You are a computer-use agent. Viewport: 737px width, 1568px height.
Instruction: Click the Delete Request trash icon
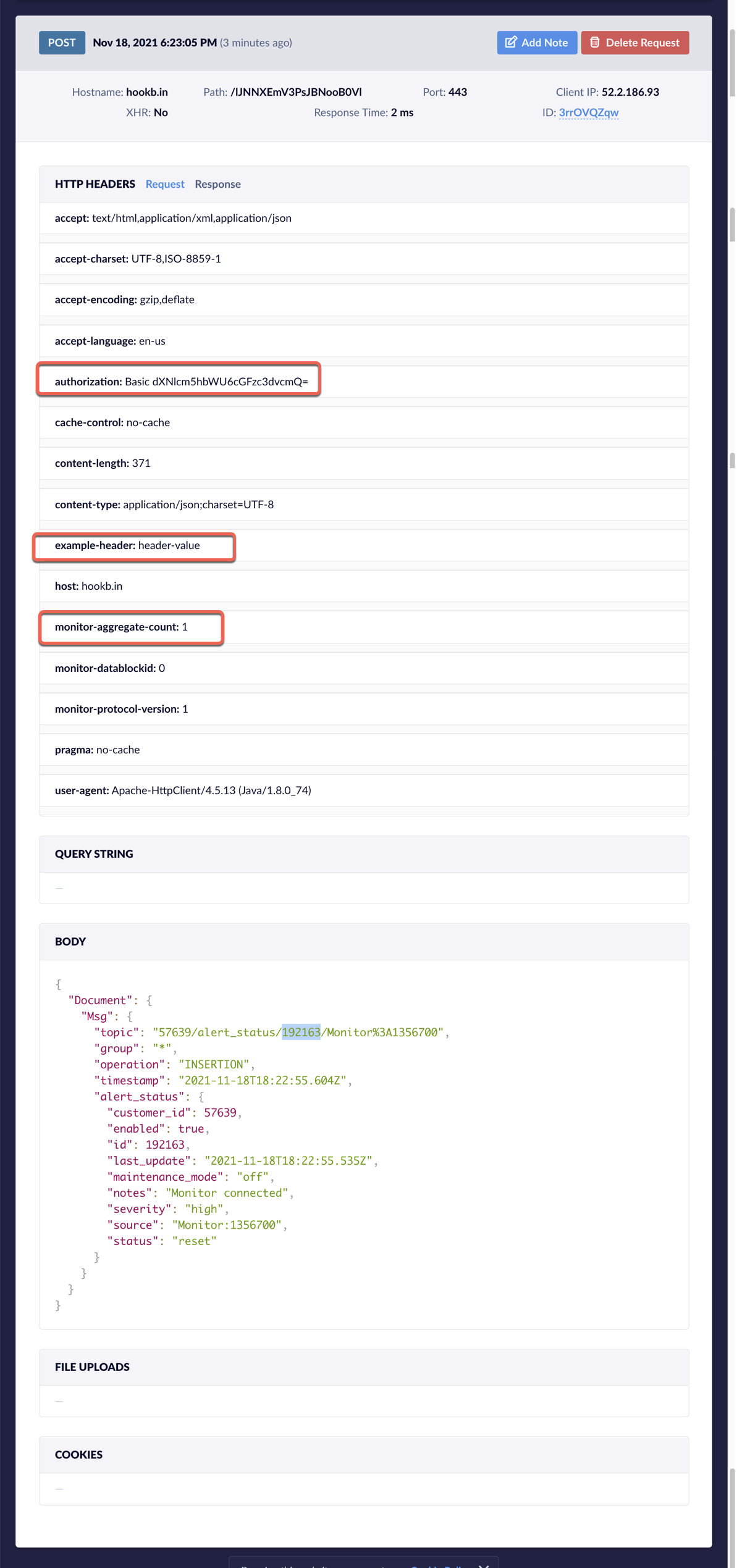594,42
